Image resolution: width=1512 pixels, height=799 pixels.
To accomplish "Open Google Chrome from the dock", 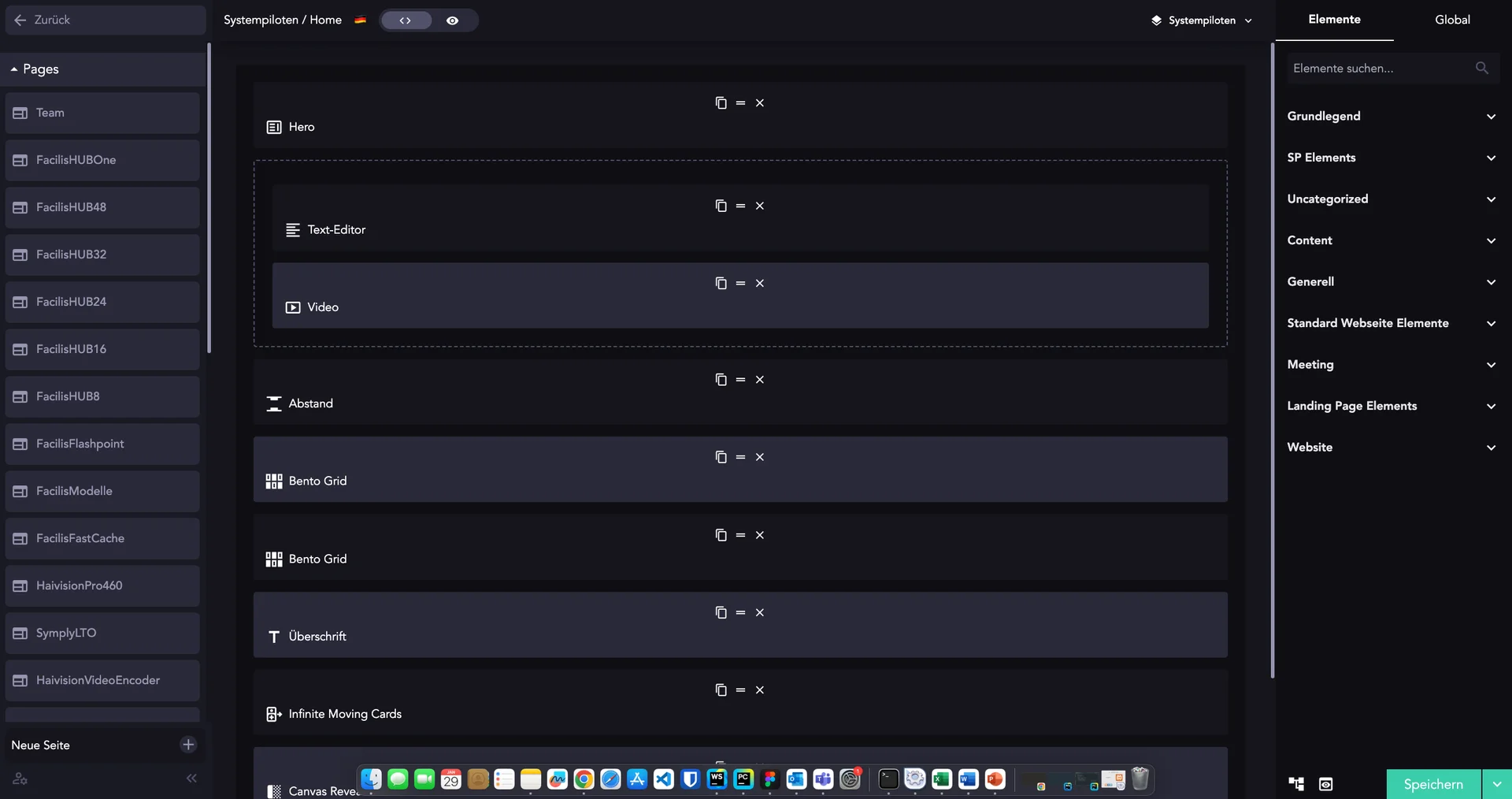I will pos(584,779).
